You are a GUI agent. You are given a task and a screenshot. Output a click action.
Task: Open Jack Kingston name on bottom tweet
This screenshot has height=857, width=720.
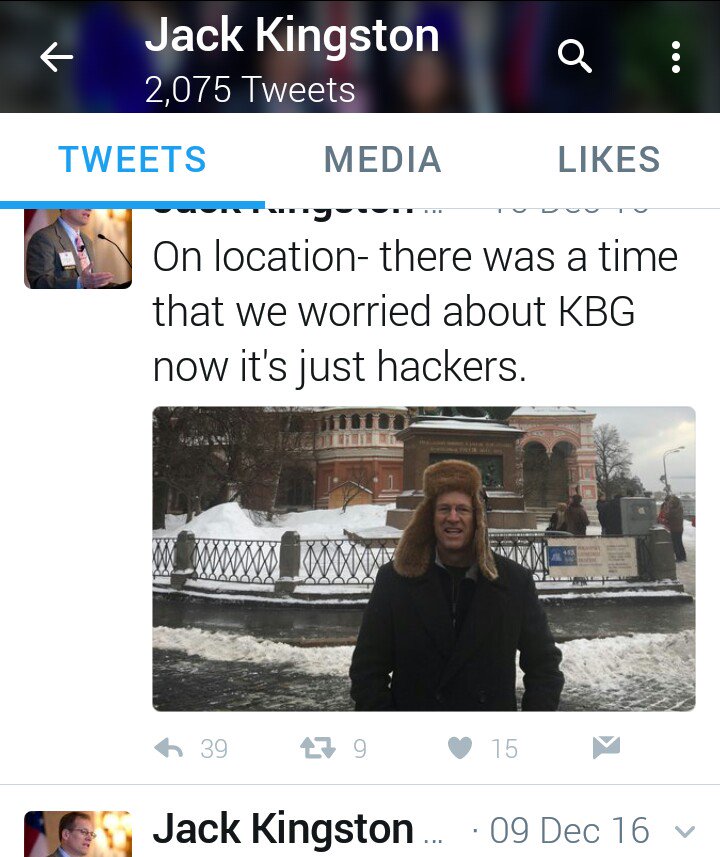[x=283, y=830]
